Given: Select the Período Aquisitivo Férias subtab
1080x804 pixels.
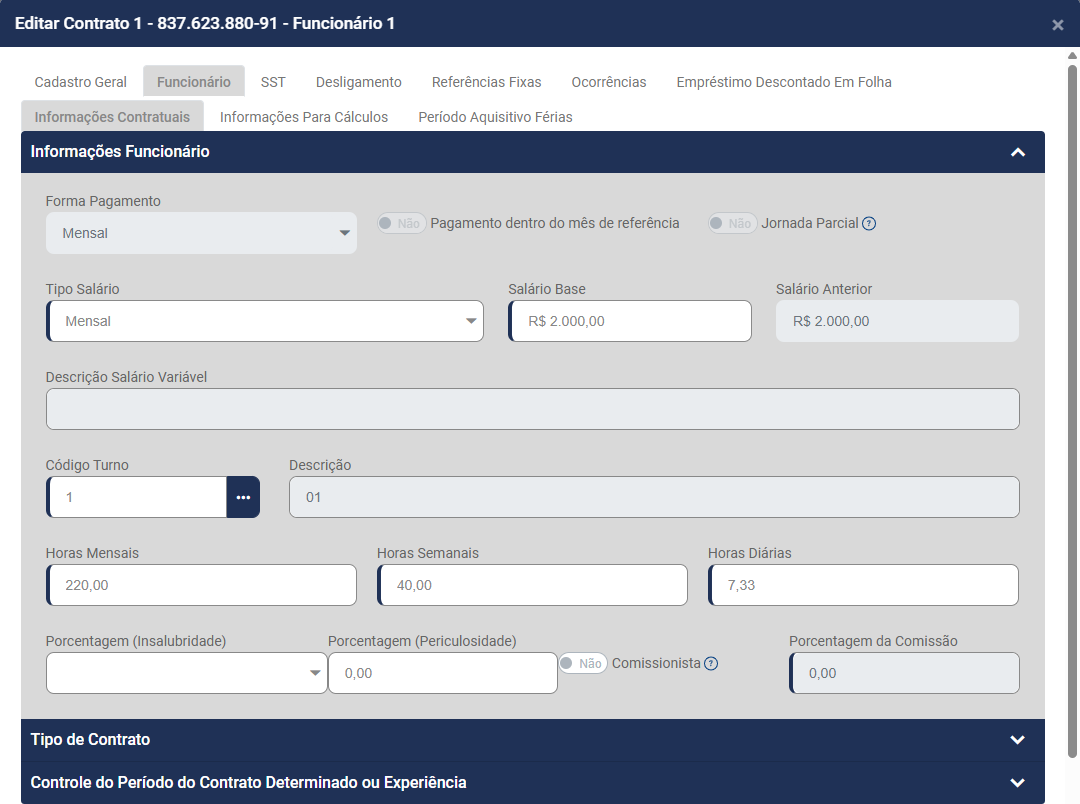Looking at the screenshot, I should 495,117.
